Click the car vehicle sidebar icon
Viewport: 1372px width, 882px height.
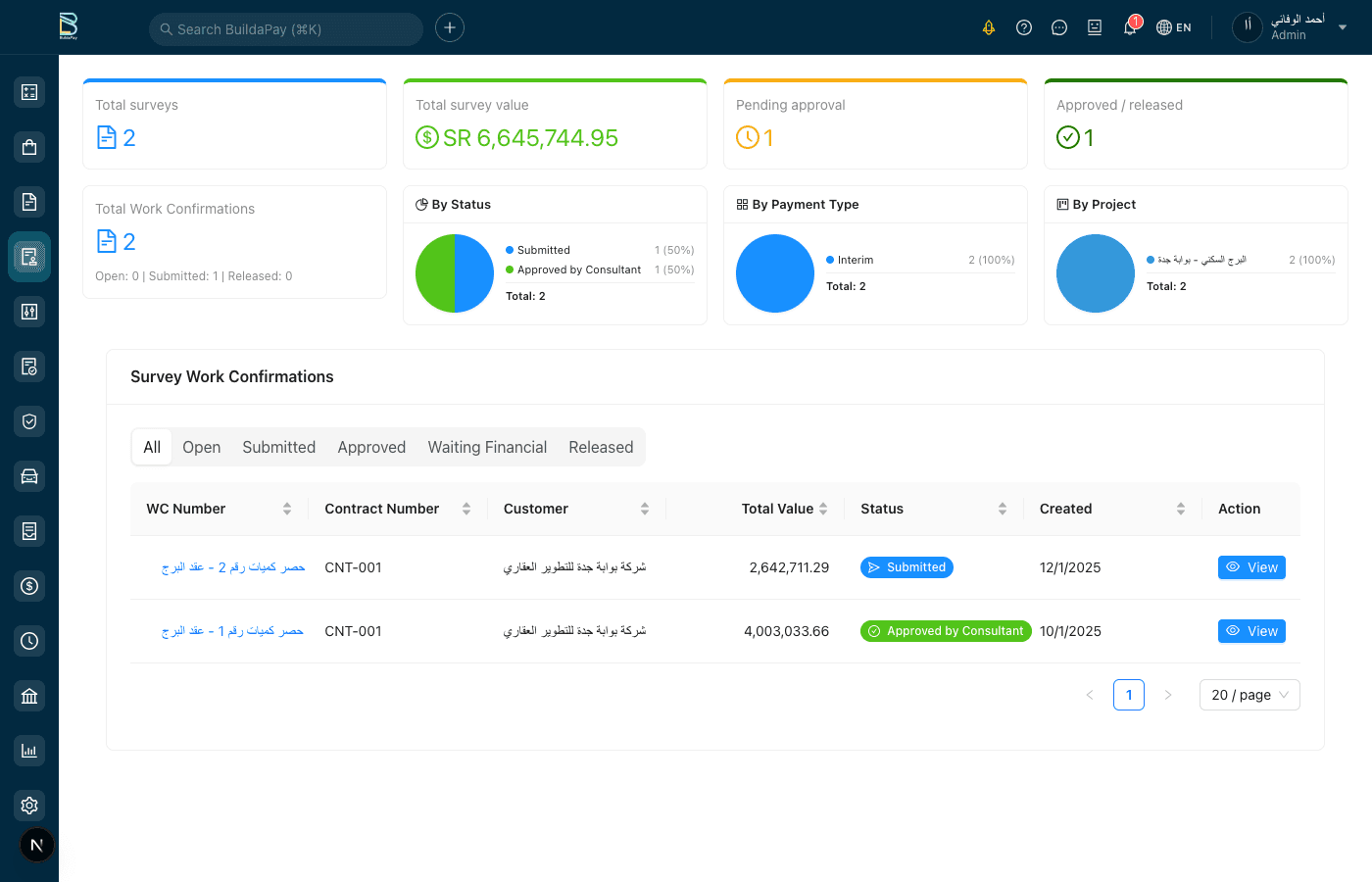(x=29, y=476)
